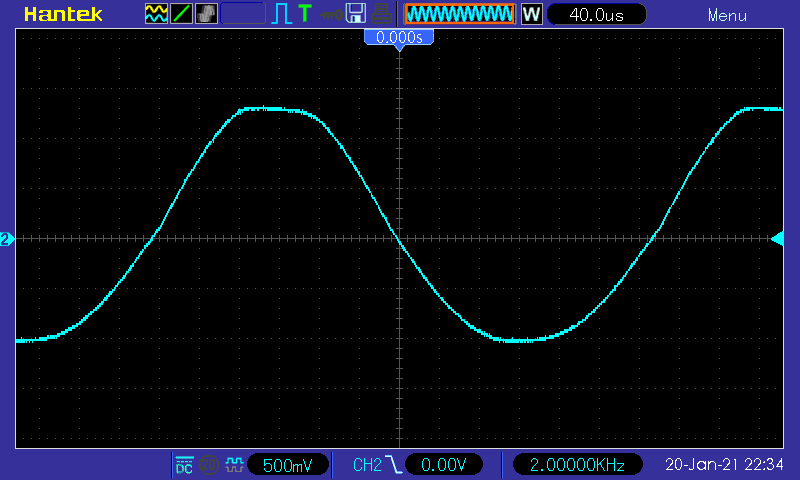Viewport: 800px width, 480px height.
Task: Click the W window indicator icon
Action: click(x=531, y=14)
